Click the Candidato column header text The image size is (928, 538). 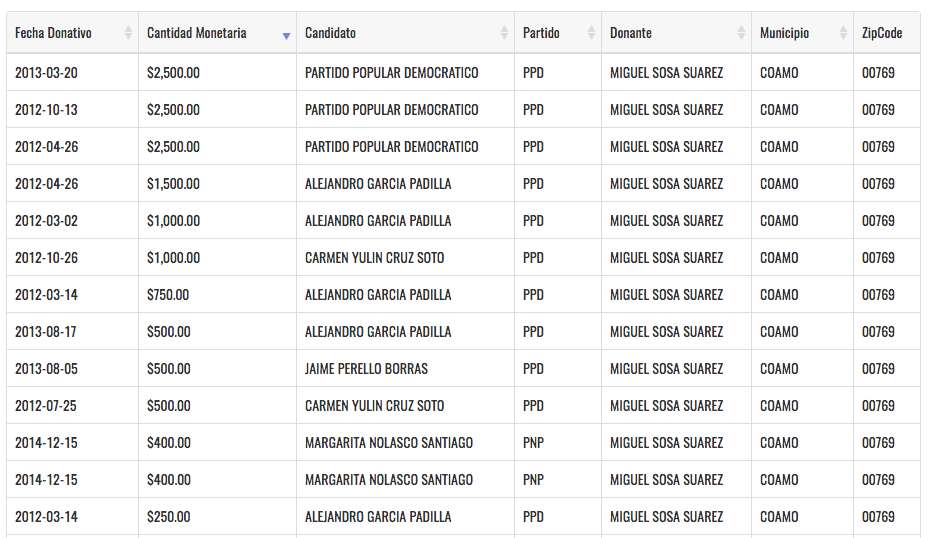click(x=330, y=33)
